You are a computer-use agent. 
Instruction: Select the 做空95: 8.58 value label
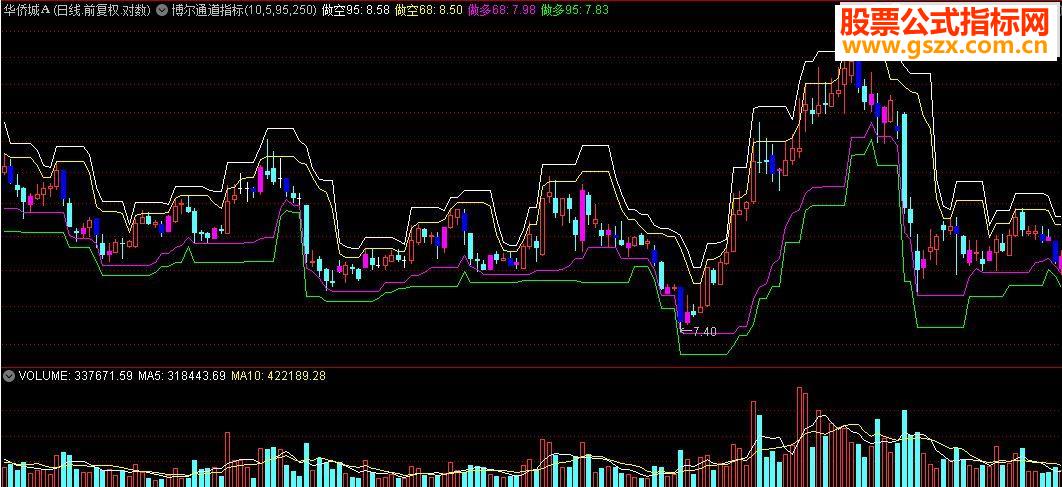[356, 10]
